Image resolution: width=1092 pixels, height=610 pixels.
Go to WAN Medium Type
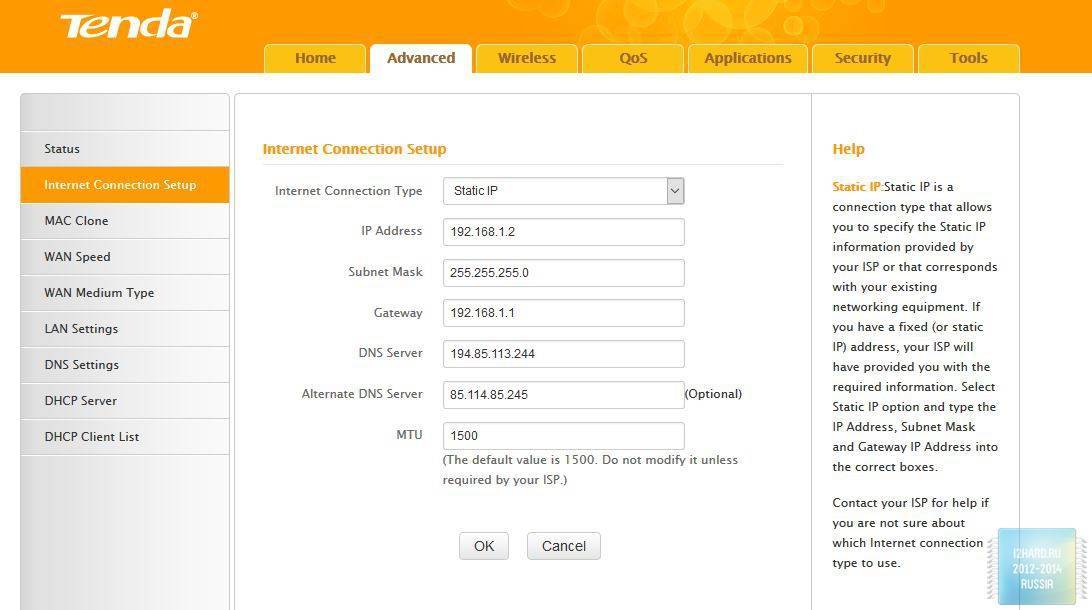(x=99, y=293)
